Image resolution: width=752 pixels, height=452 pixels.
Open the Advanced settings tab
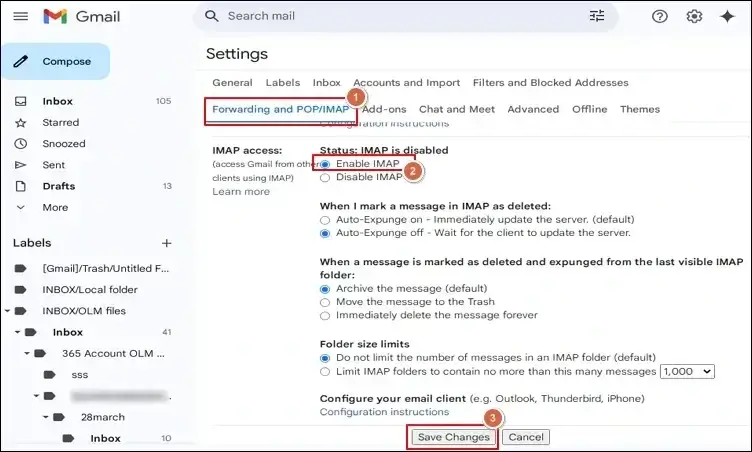(x=533, y=109)
